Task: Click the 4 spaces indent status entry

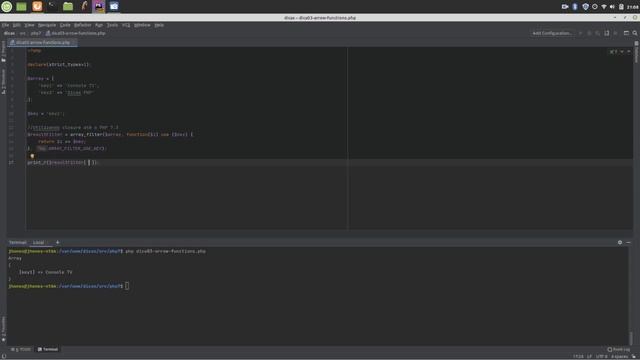Action: tap(619, 357)
